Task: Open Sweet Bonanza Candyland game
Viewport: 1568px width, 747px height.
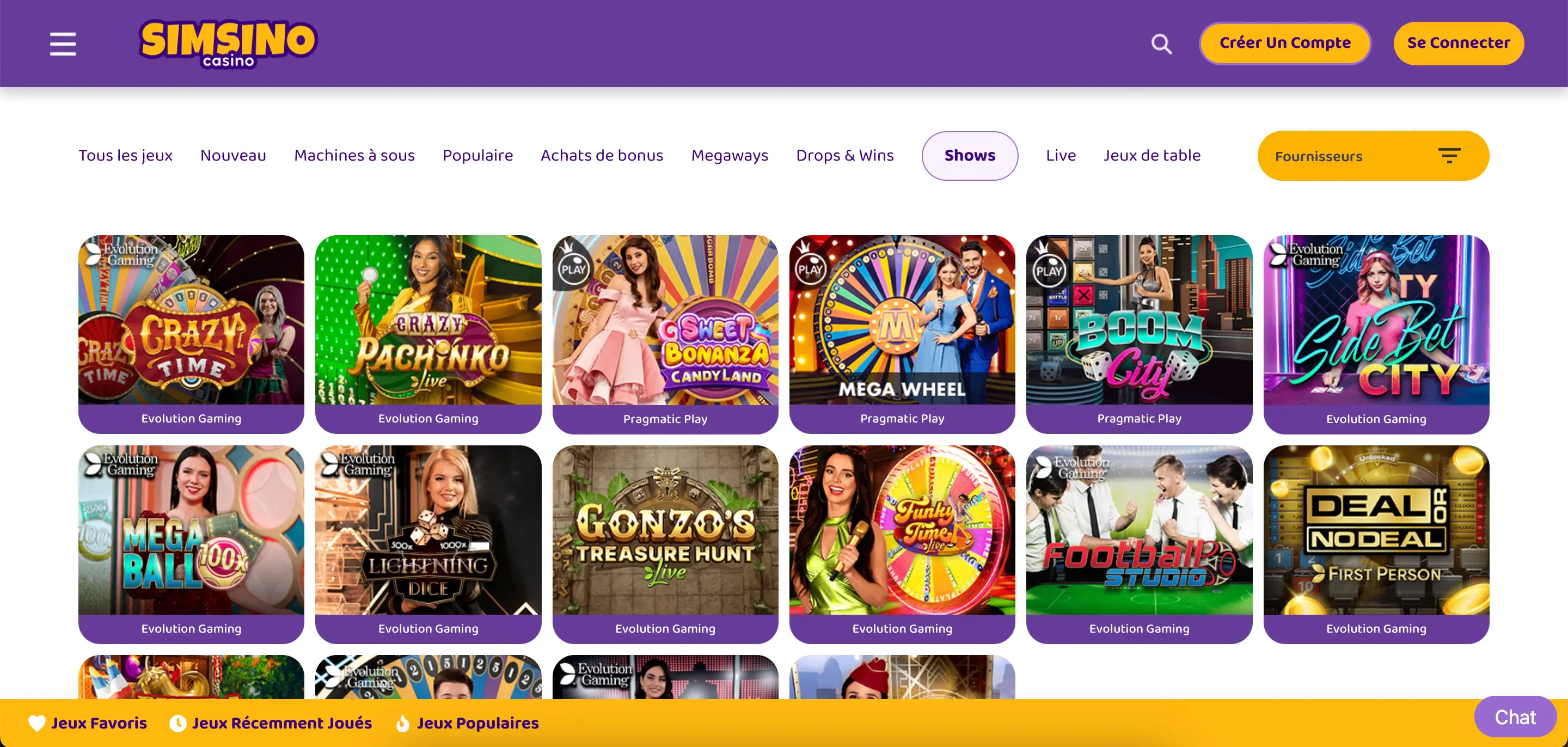Action: (x=665, y=320)
